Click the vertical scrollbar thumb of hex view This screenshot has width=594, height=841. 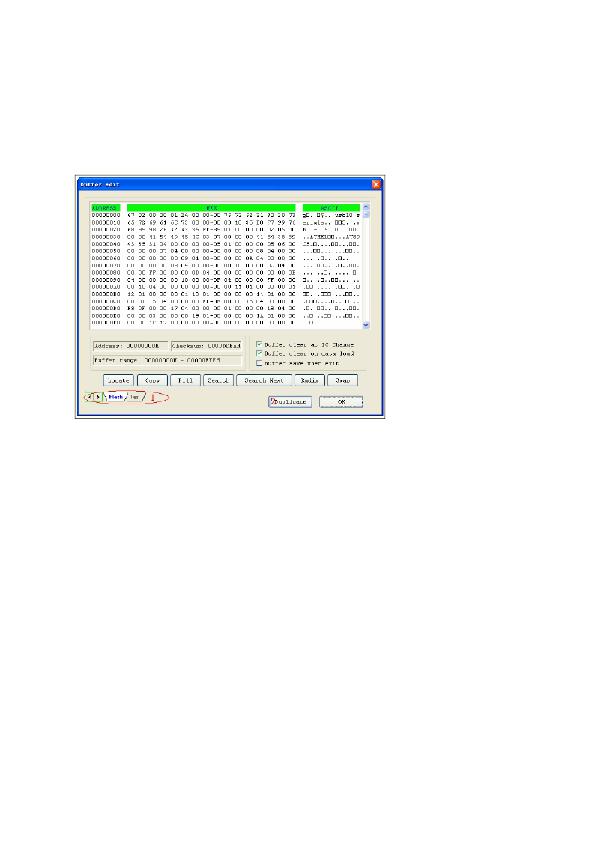click(x=366, y=215)
